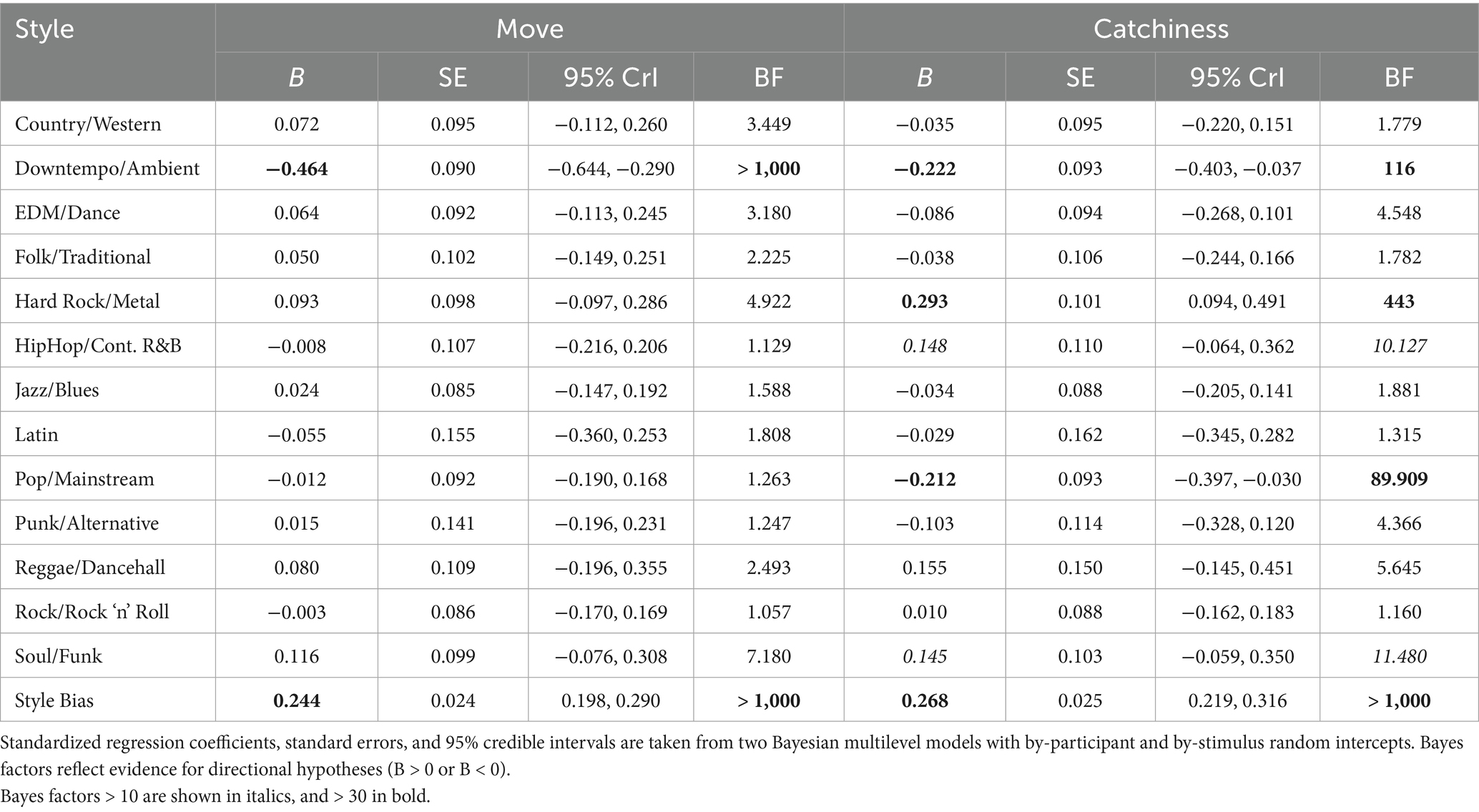Select the Style Bias row label
The image size is (1479, 812).
coord(54,700)
